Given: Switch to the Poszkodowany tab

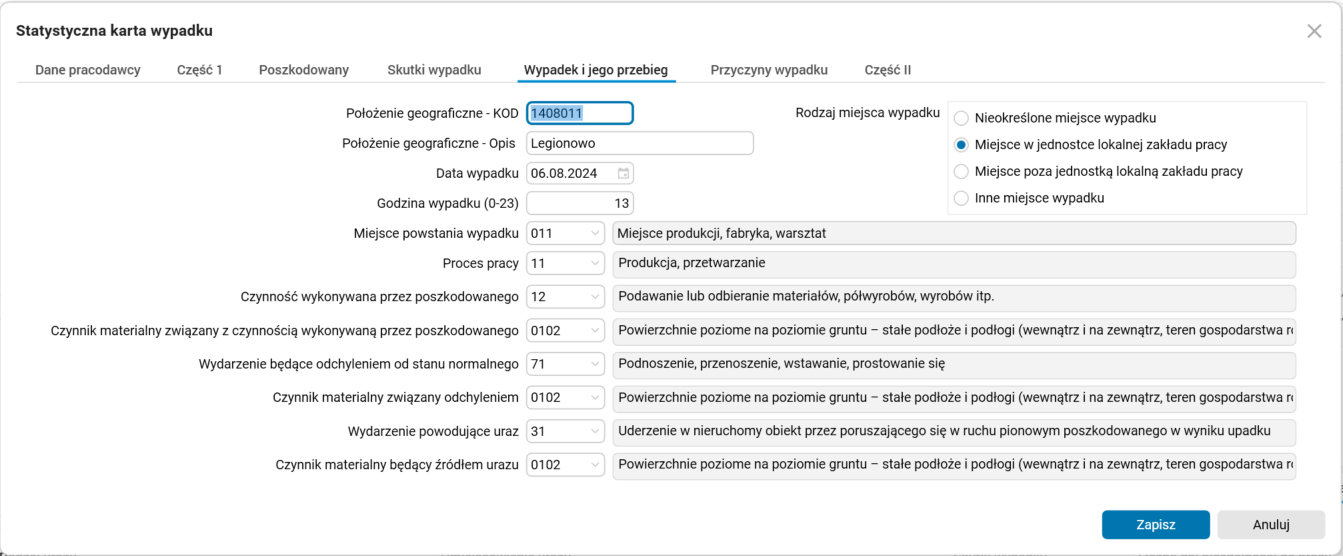Looking at the screenshot, I should [303, 70].
